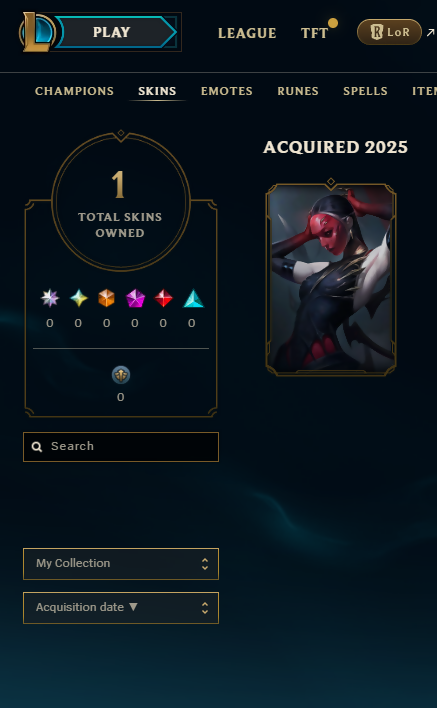Switch to the Champions tab
This screenshot has width=437, height=708.
click(74, 91)
